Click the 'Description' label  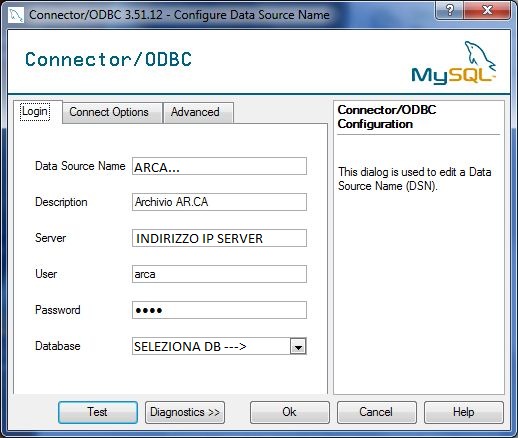61,202
